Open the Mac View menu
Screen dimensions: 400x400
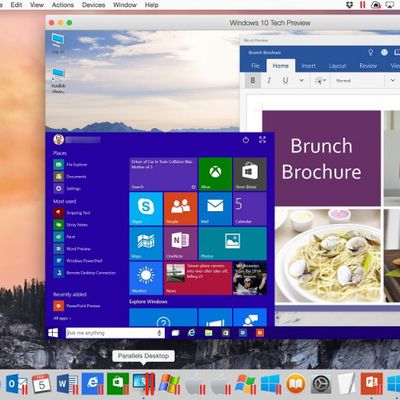pos(37,5)
